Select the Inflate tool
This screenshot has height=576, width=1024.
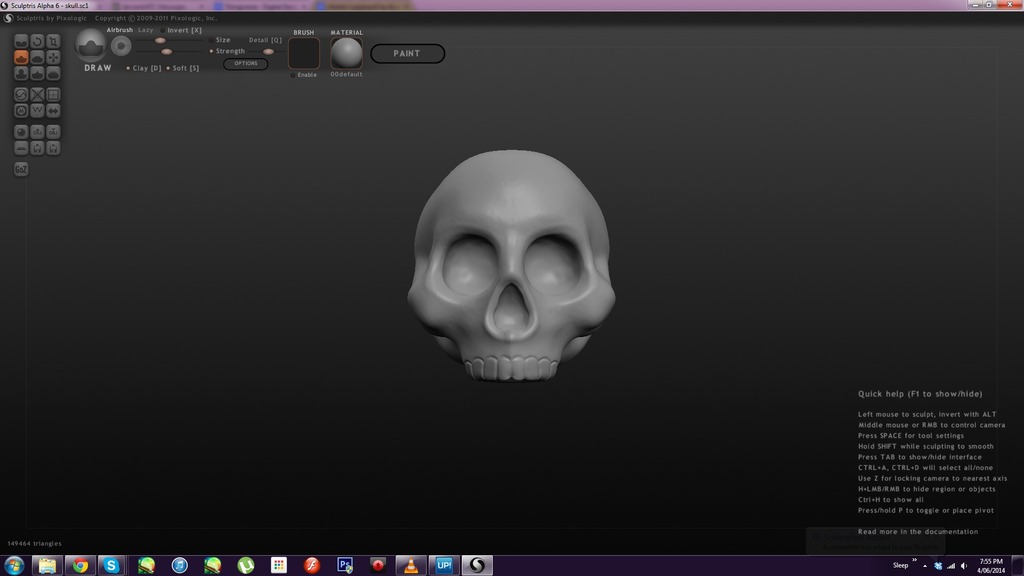point(21,73)
